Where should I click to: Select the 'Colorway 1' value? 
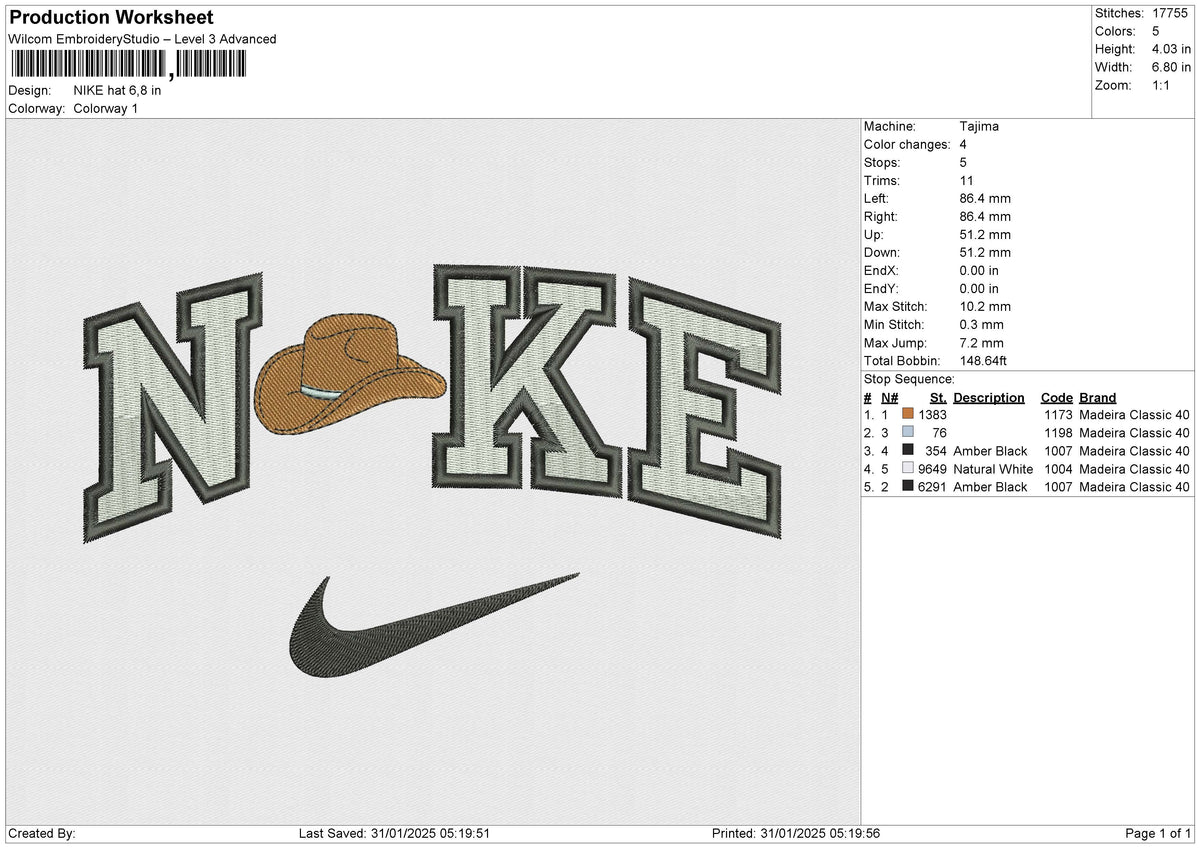(106, 108)
